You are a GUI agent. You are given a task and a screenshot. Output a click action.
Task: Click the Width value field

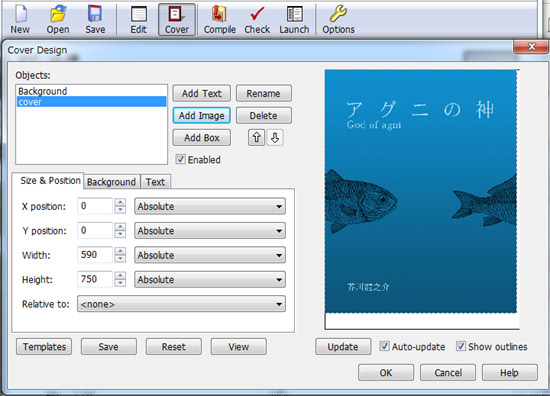click(95, 255)
